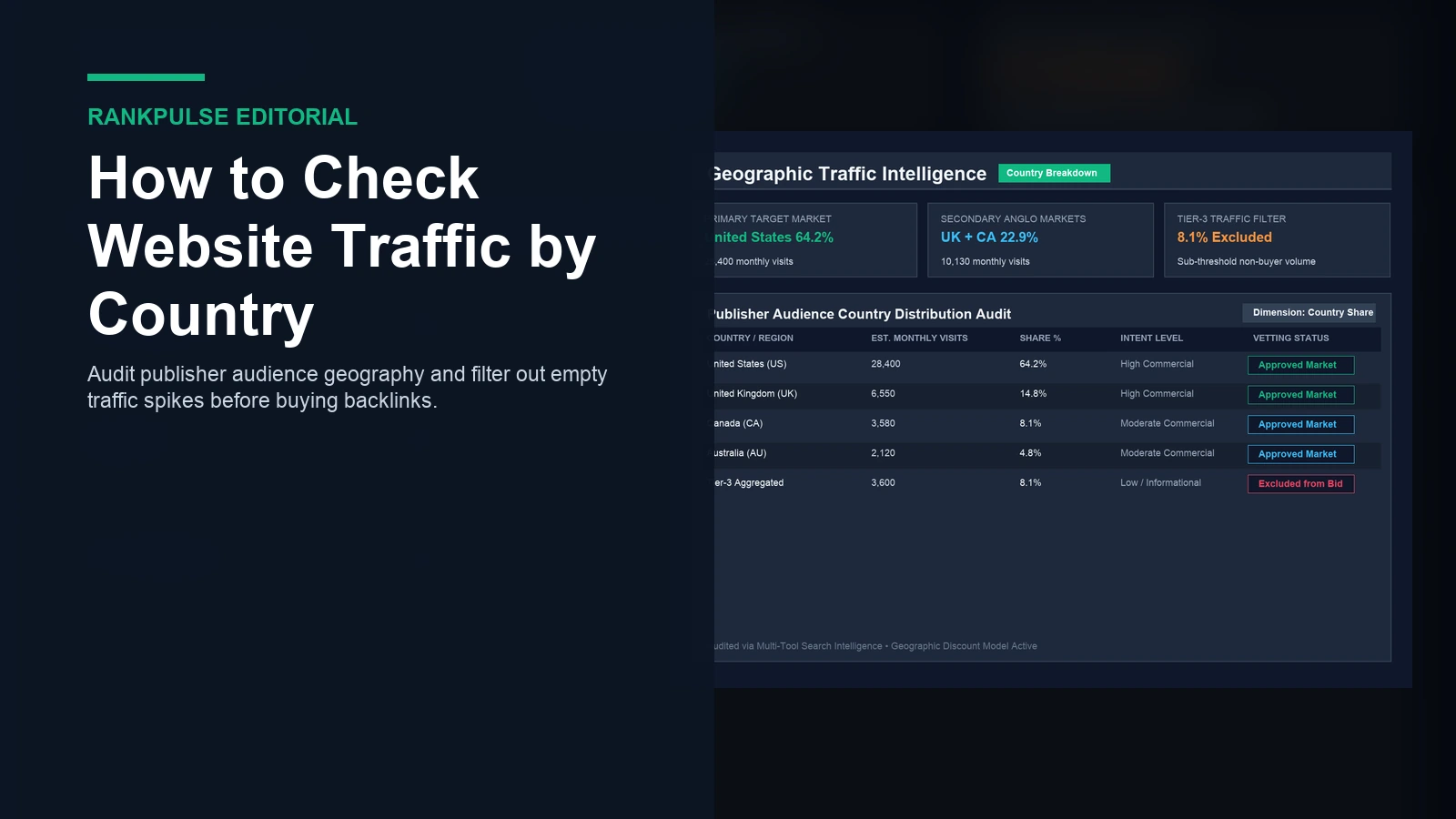Viewport: 1456px width, 819px height.
Task: Click the 4.8% share cell
Action: 1030,453
